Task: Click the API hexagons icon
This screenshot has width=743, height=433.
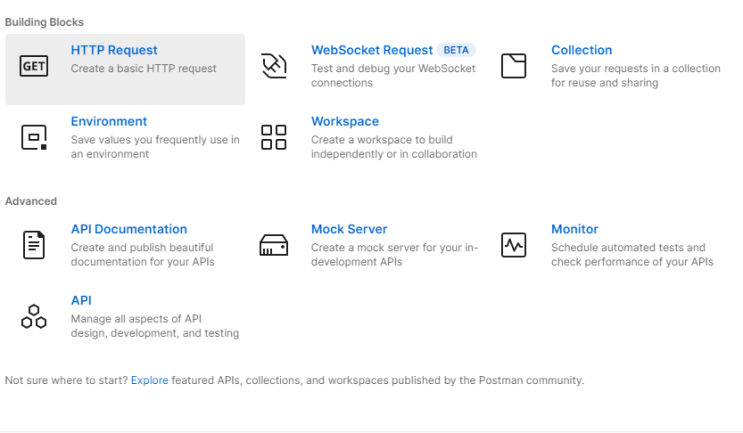Action: (34, 316)
